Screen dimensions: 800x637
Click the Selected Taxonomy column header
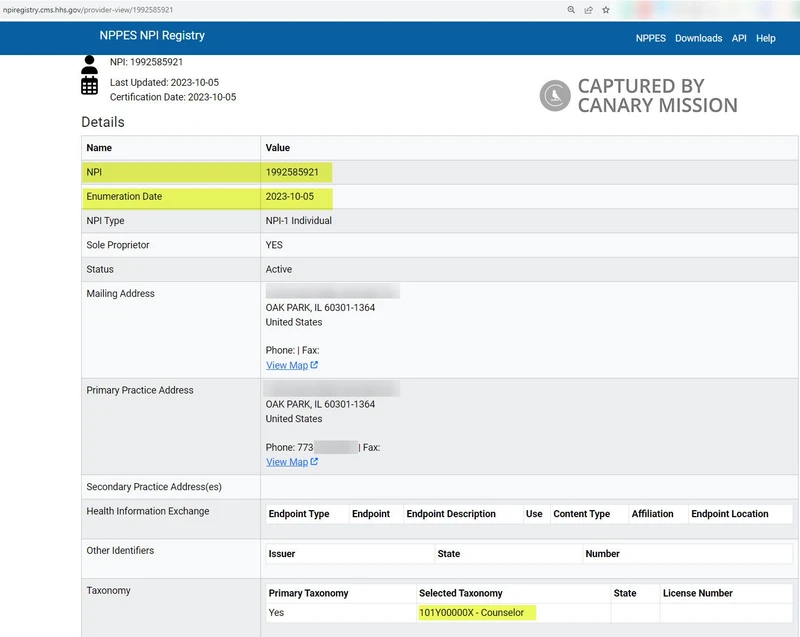461,593
